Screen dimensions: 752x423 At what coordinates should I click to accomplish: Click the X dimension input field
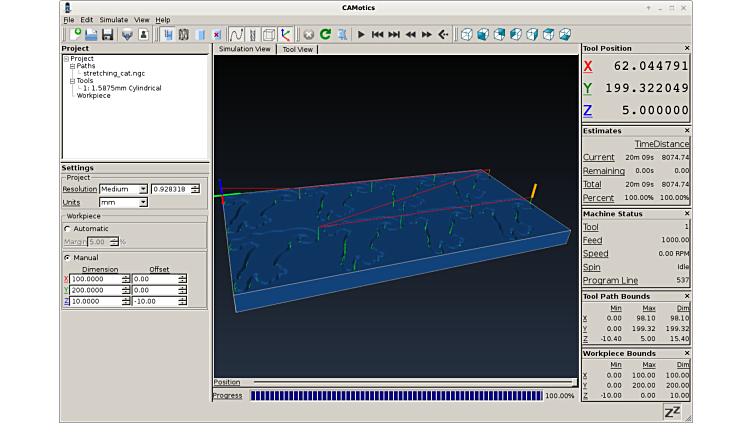95,279
